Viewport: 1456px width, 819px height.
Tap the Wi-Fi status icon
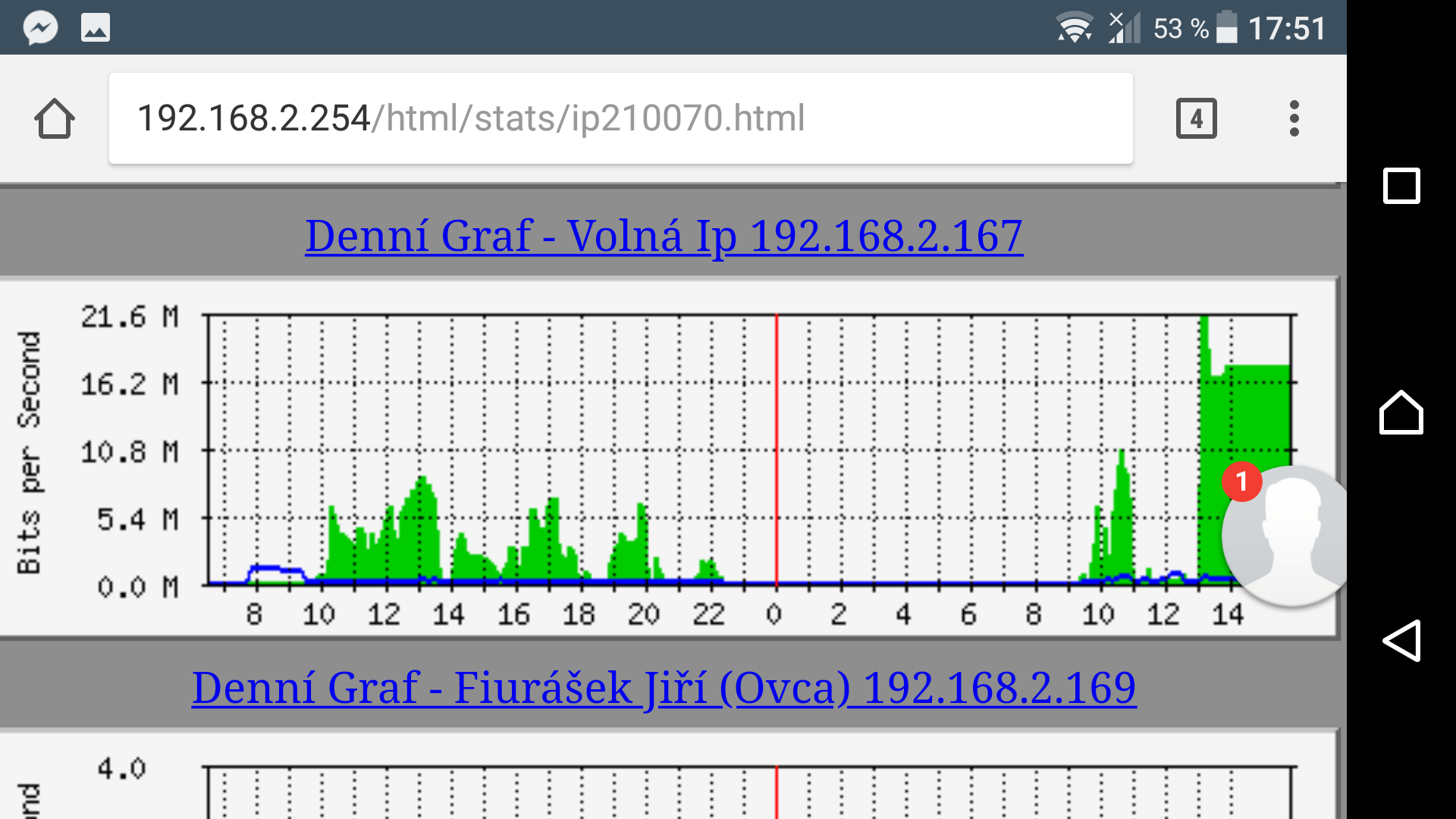point(1075,28)
